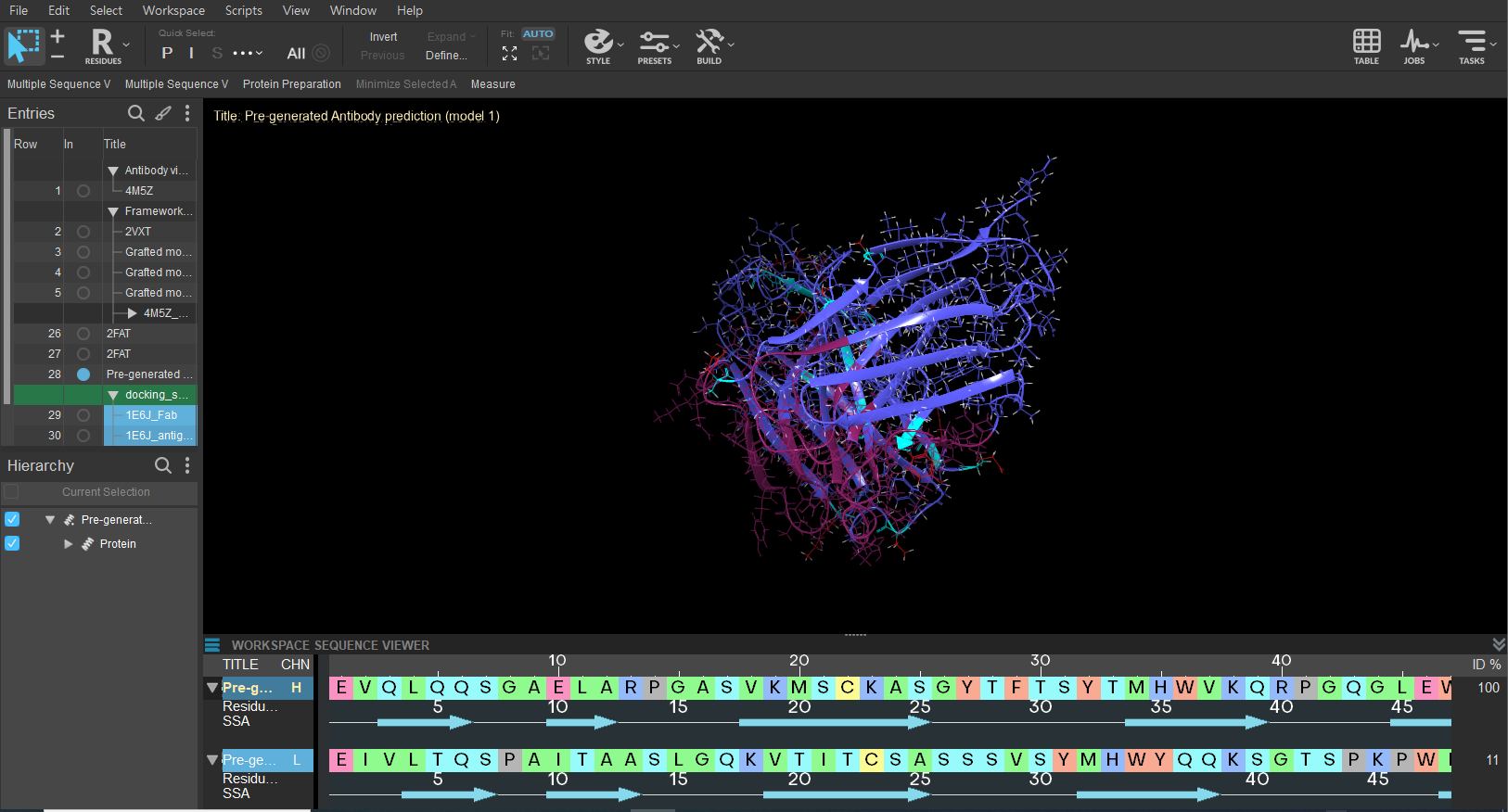Click the Measure shortcut
This screenshot has height=812, width=1508.
492,84
